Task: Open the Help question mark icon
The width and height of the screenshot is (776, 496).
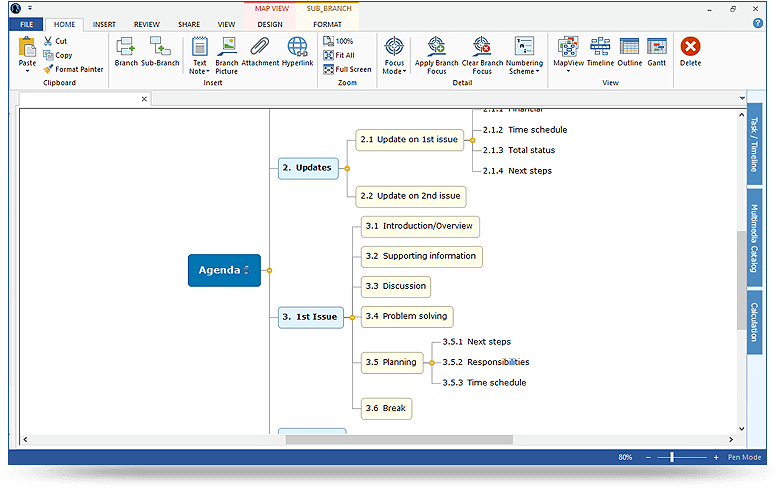Action: (758, 23)
